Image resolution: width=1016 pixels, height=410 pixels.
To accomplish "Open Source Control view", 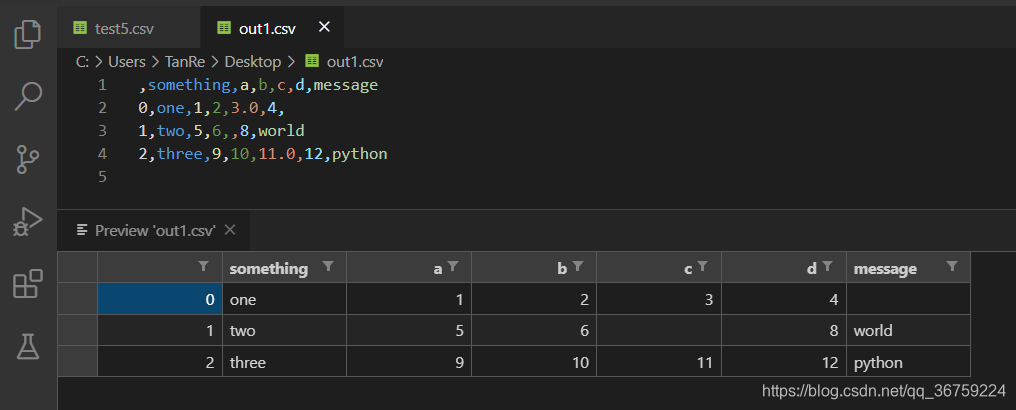I will (28, 158).
